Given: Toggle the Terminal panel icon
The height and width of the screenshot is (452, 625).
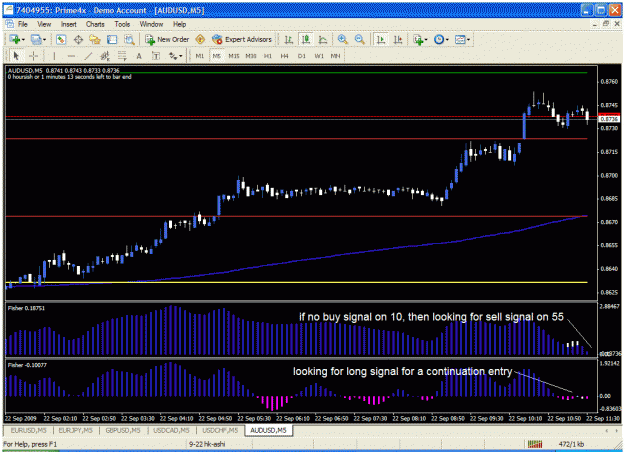Looking at the screenshot, I should (112, 39).
